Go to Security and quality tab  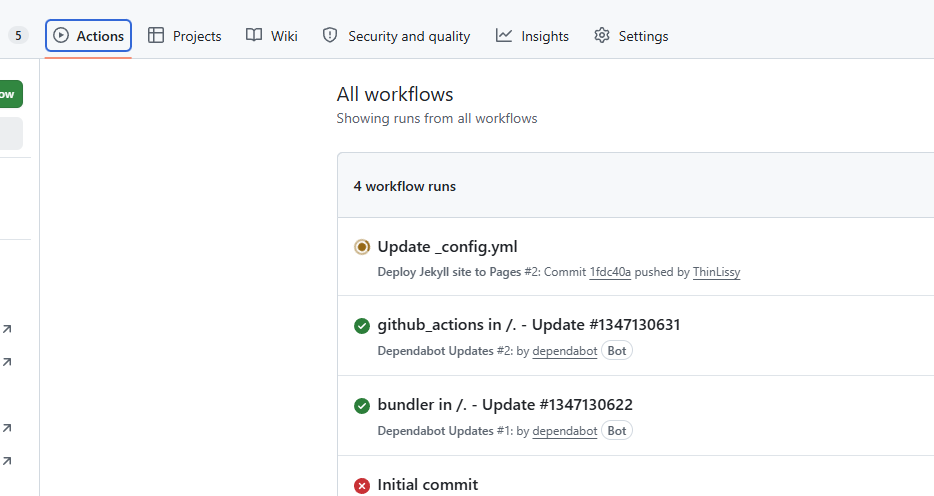click(396, 36)
